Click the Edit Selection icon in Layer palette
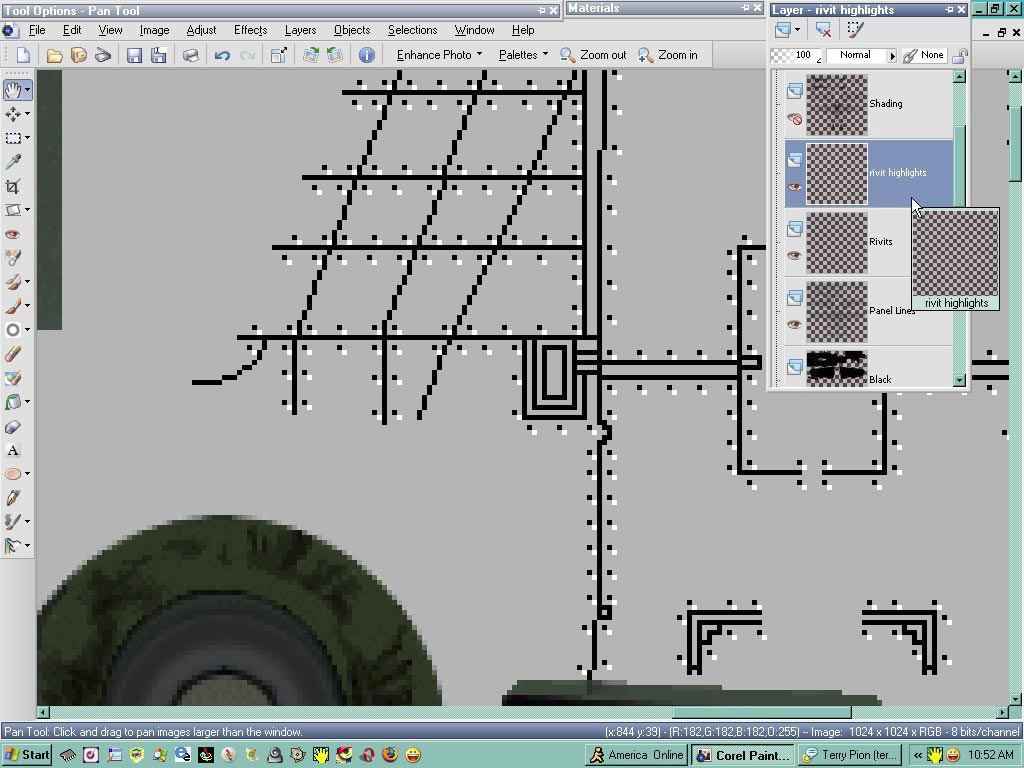This screenshot has width=1024, height=768. [x=855, y=29]
